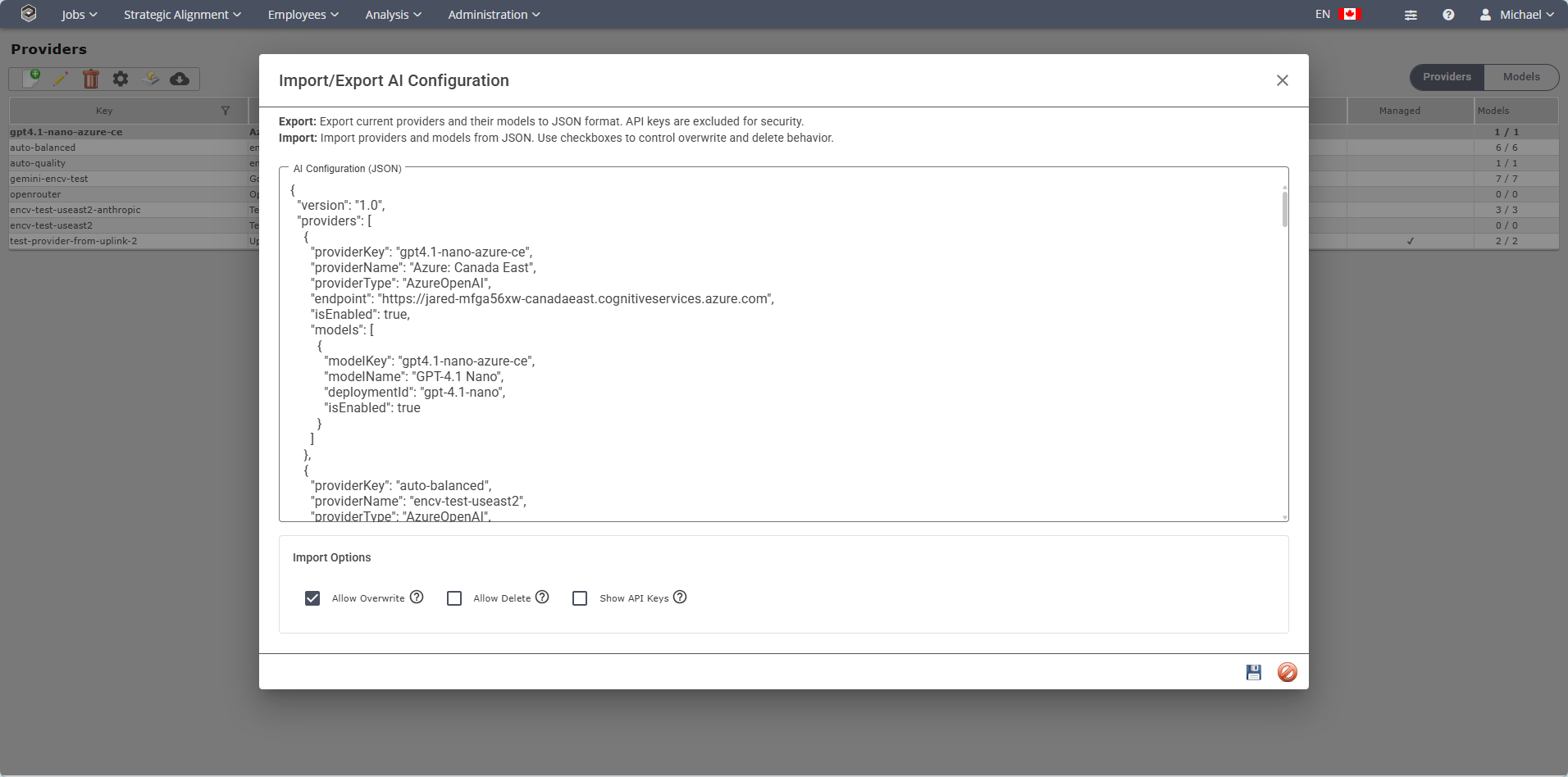Uncheck the Allow Overwrite checkbox

[312, 598]
